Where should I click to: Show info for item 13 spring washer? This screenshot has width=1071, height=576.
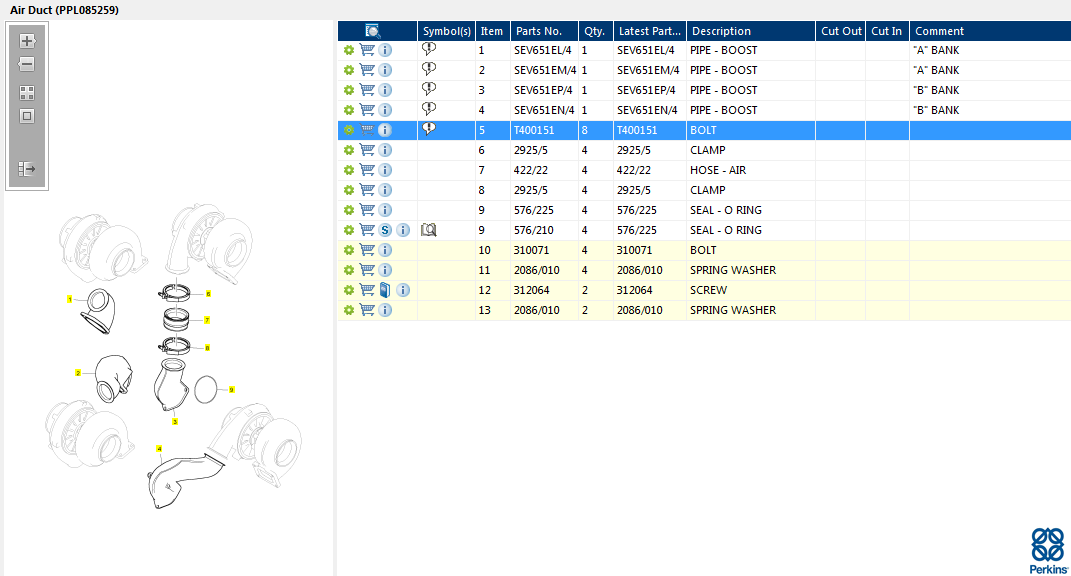tap(385, 310)
